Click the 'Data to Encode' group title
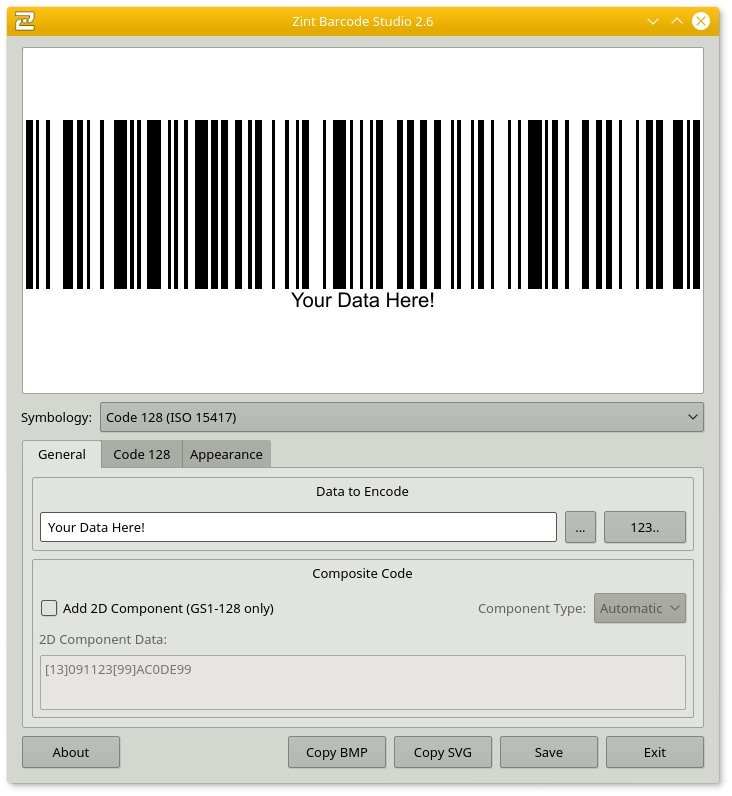Image resolution: width=732 pixels, height=796 pixels. point(362,491)
